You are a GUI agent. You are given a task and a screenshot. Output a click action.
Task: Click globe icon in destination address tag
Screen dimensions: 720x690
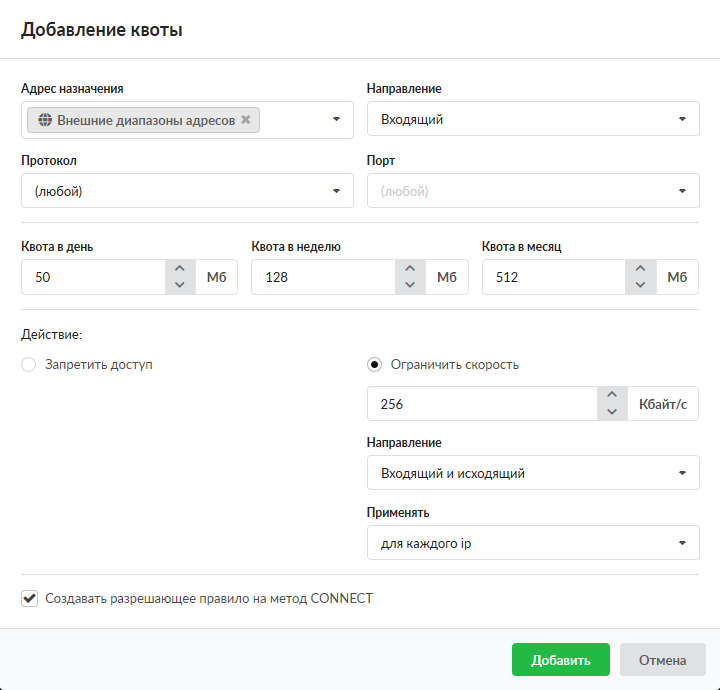pos(45,120)
